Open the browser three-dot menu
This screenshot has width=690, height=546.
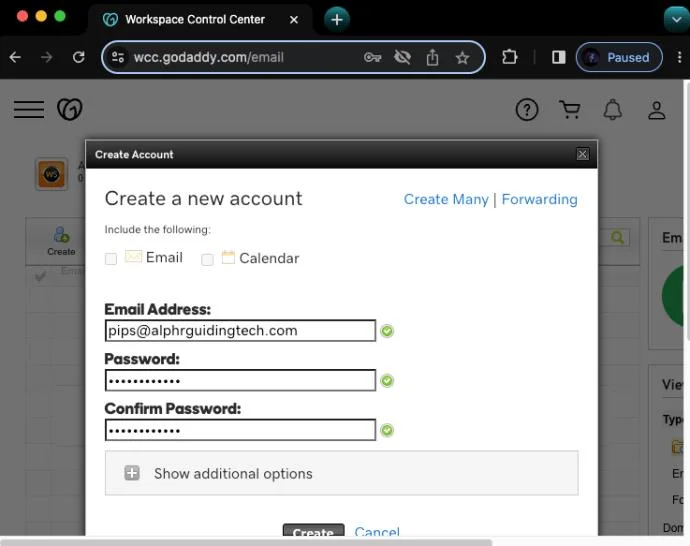pyautogui.click(x=679, y=57)
